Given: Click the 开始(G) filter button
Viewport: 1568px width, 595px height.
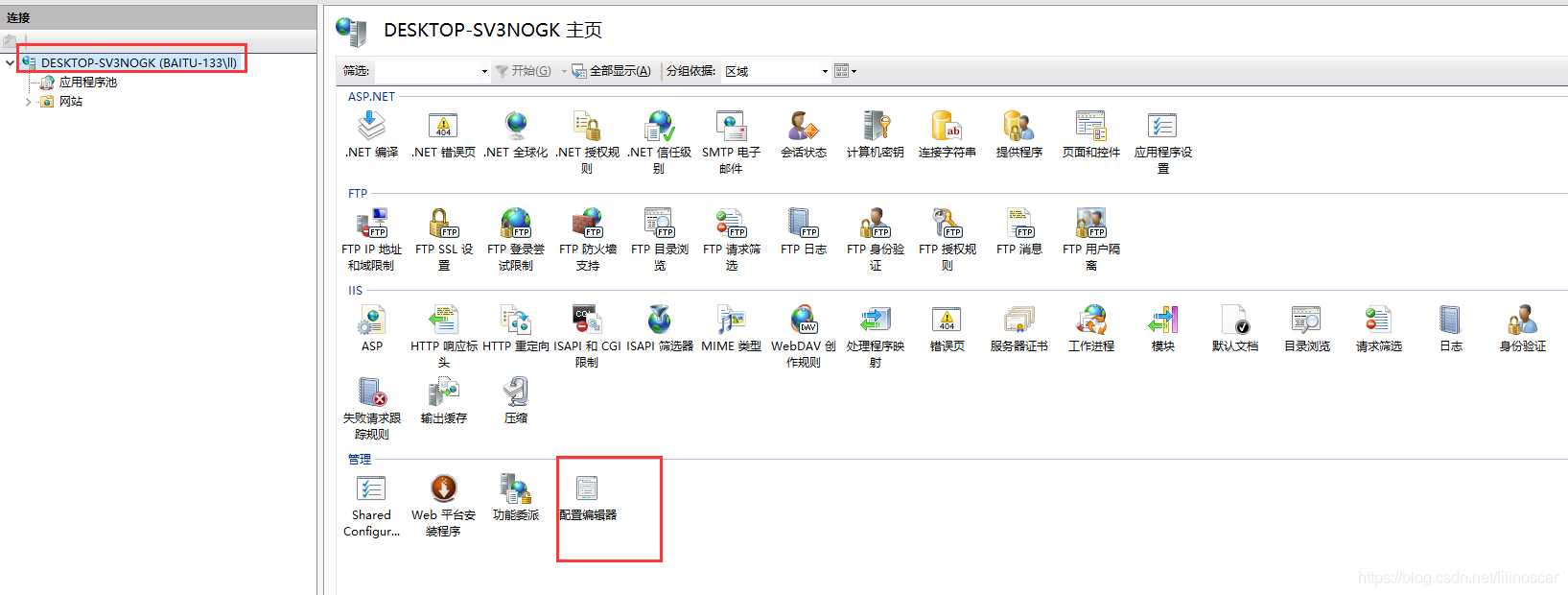Looking at the screenshot, I should (x=524, y=71).
